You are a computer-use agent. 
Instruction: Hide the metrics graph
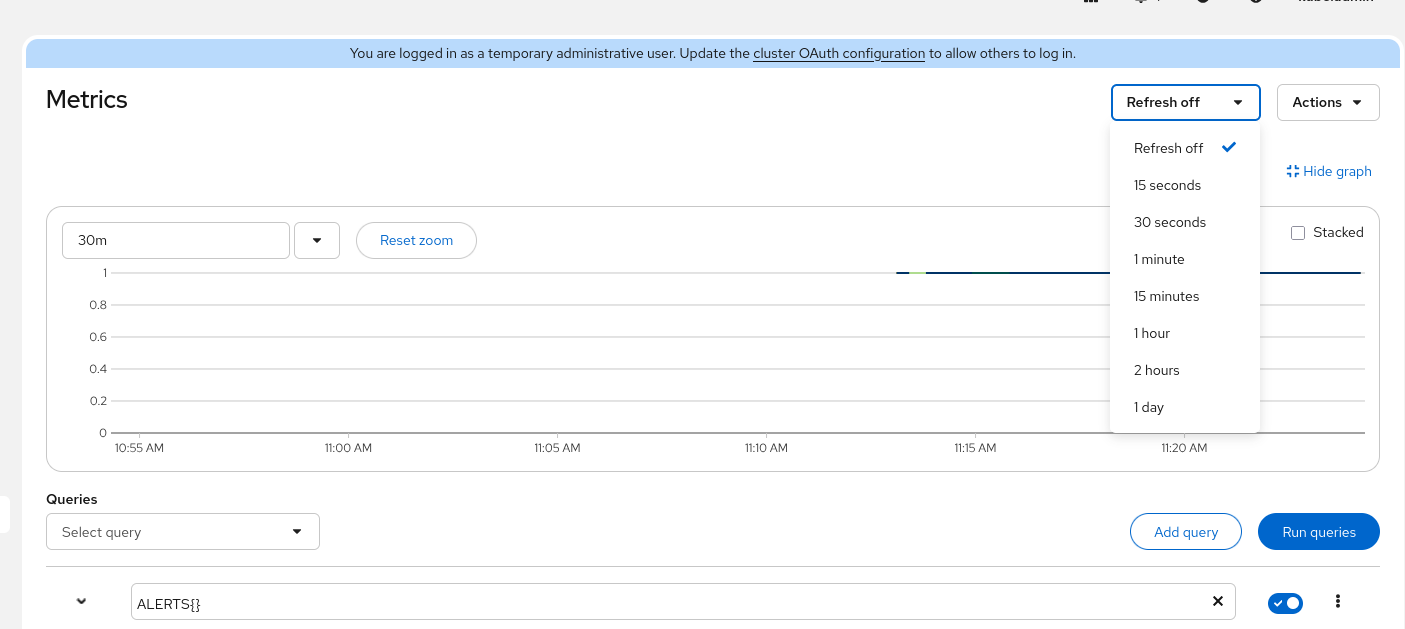point(1329,172)
